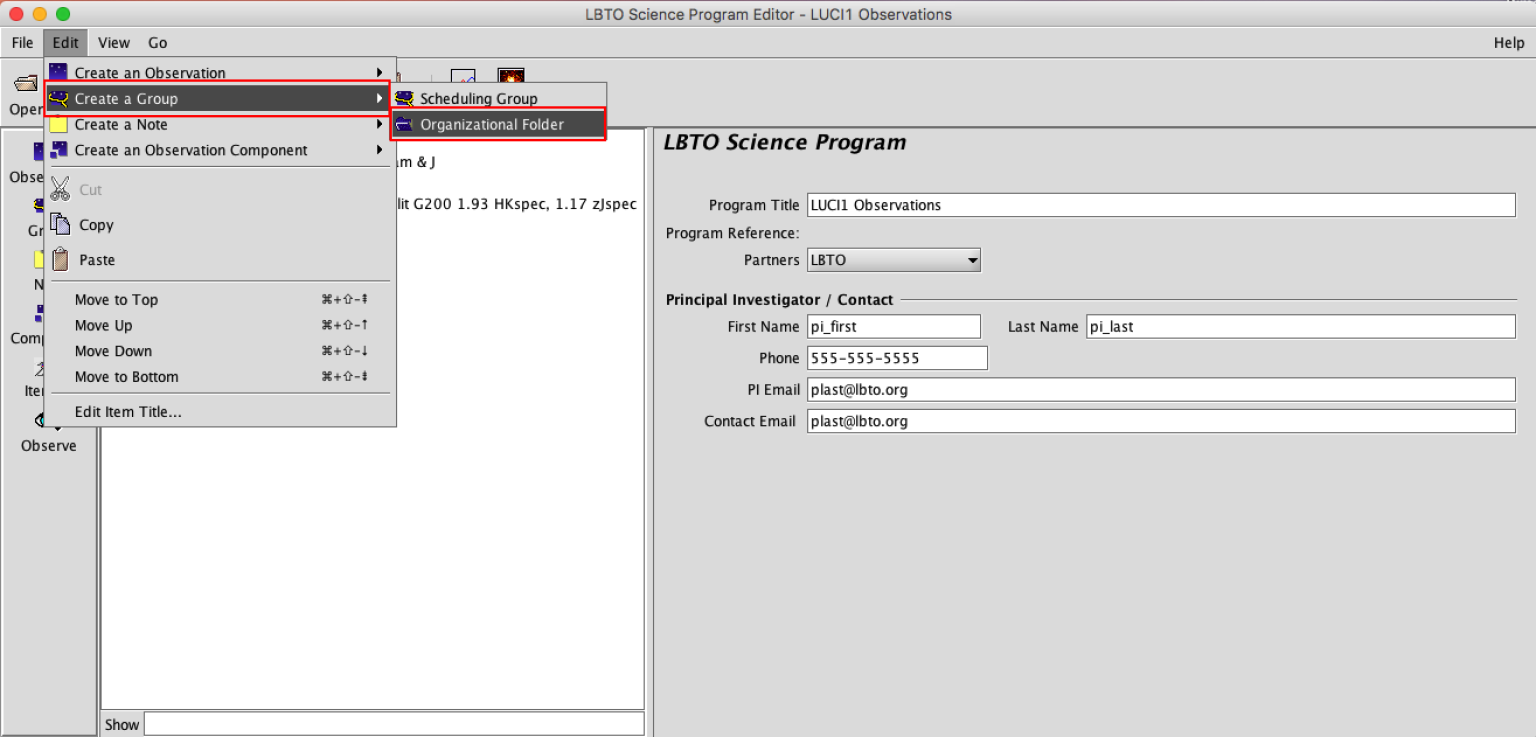
Task: Expand the Create a Note submenu
Action: [219, 125]
